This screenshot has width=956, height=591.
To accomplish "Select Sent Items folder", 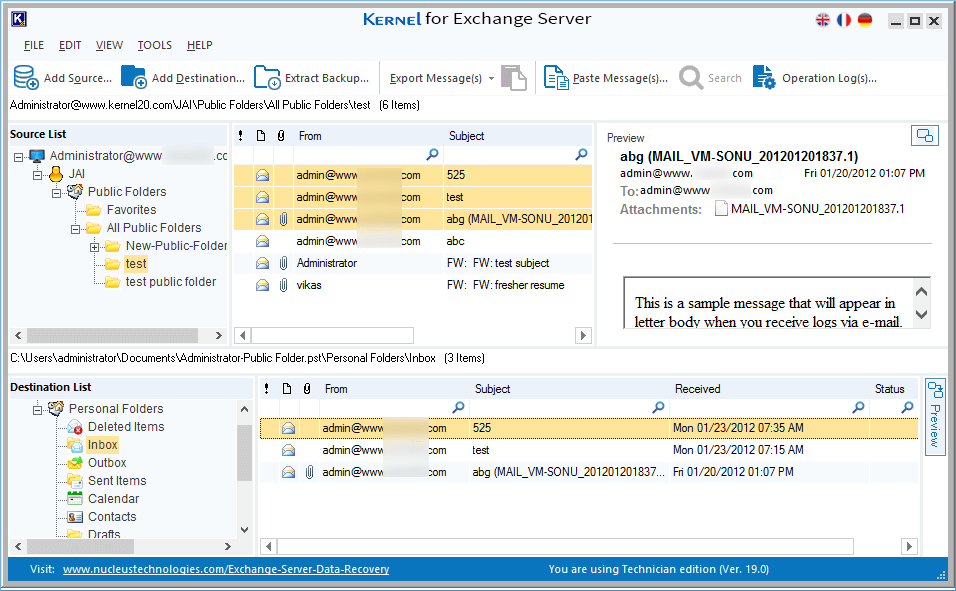I will click(117, 481).
